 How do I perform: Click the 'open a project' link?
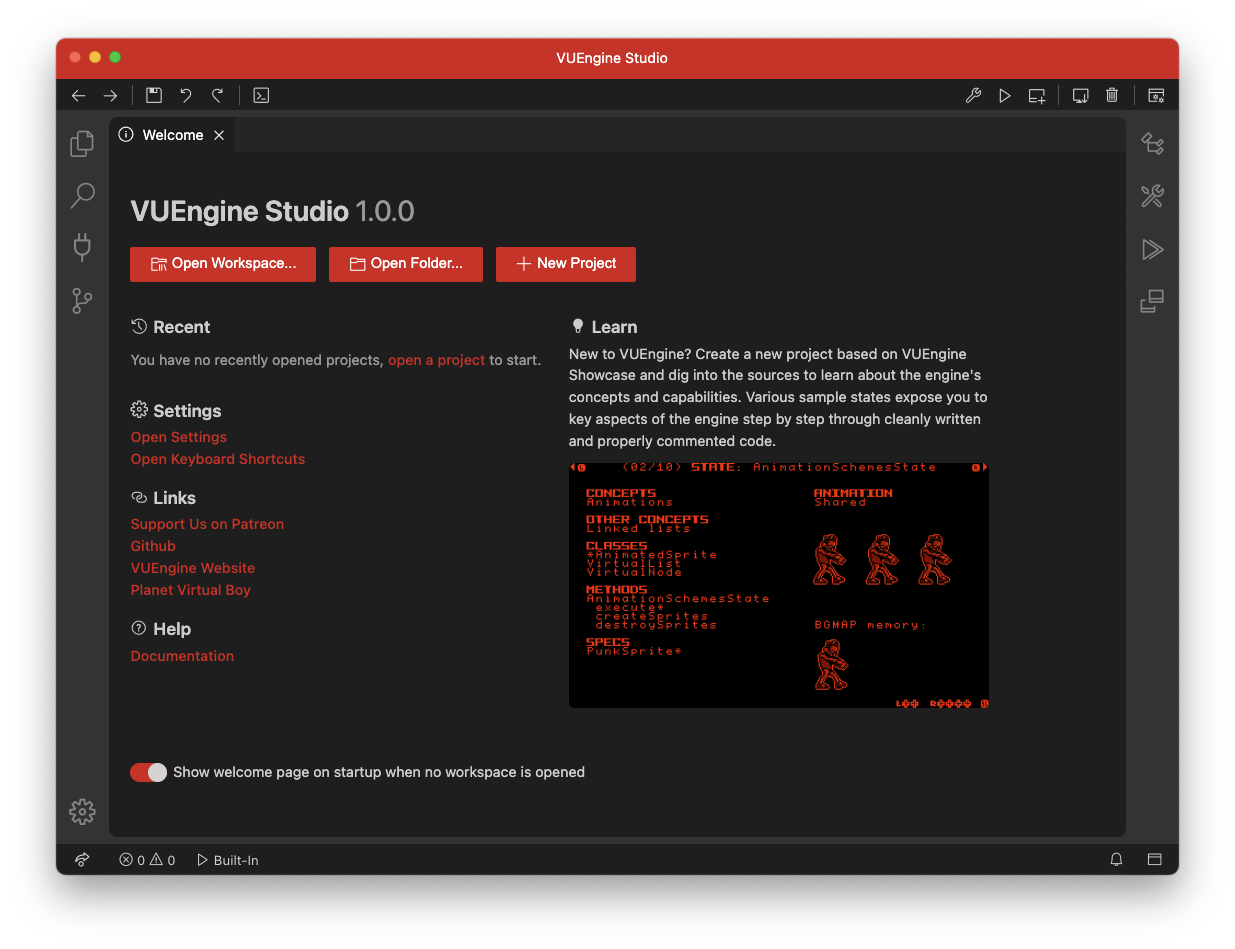coord(436,360)
